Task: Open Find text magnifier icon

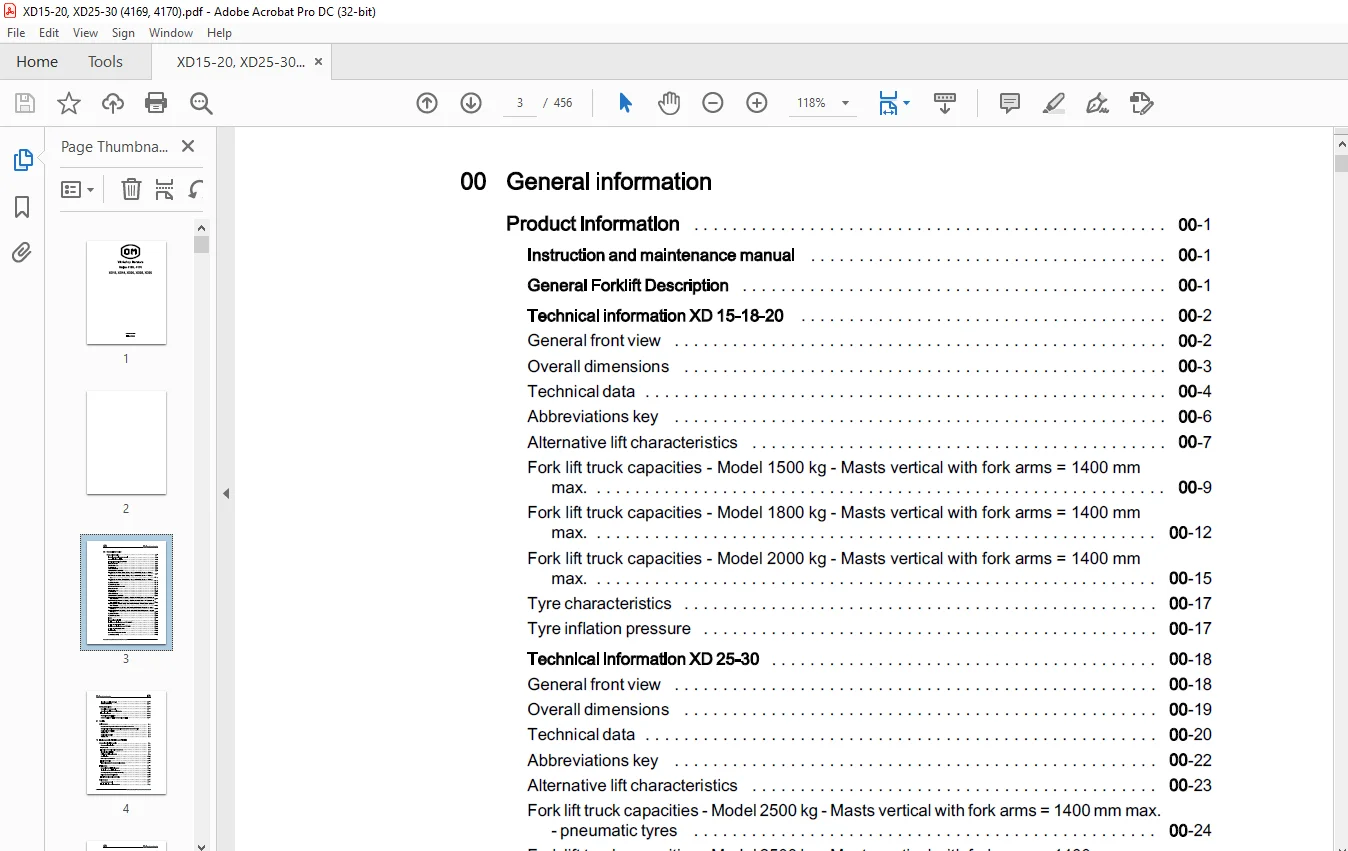Action: coord(201,103)
